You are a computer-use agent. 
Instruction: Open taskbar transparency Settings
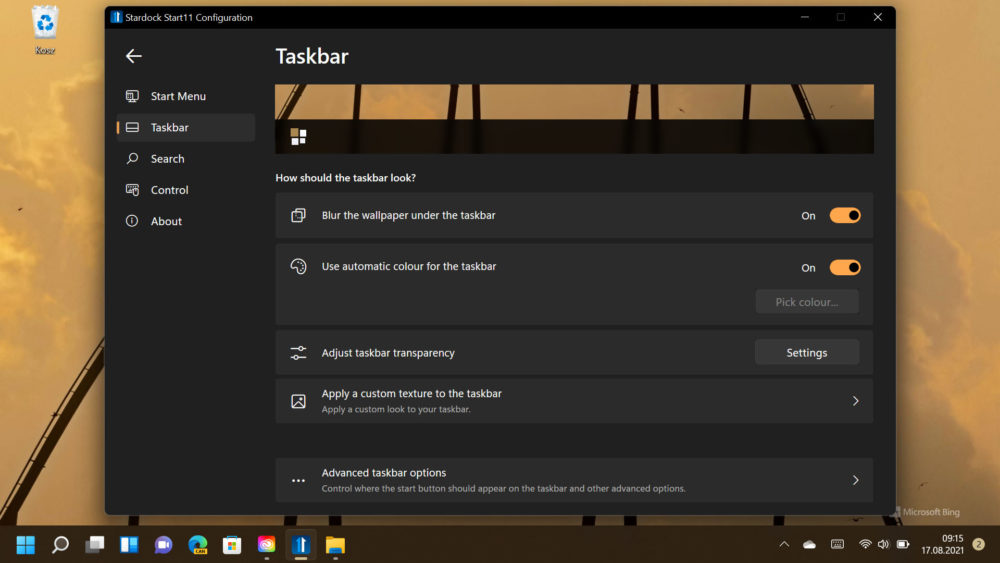pyautogui.click(x=807, y=353)
